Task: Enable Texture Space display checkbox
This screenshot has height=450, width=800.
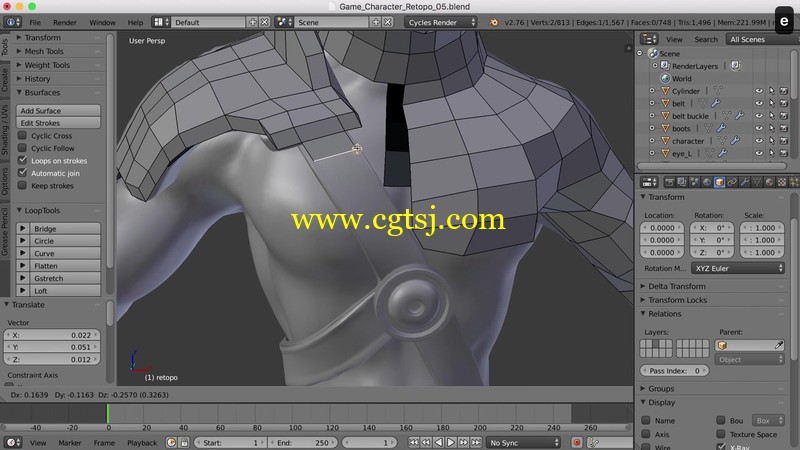Action: 721,434
